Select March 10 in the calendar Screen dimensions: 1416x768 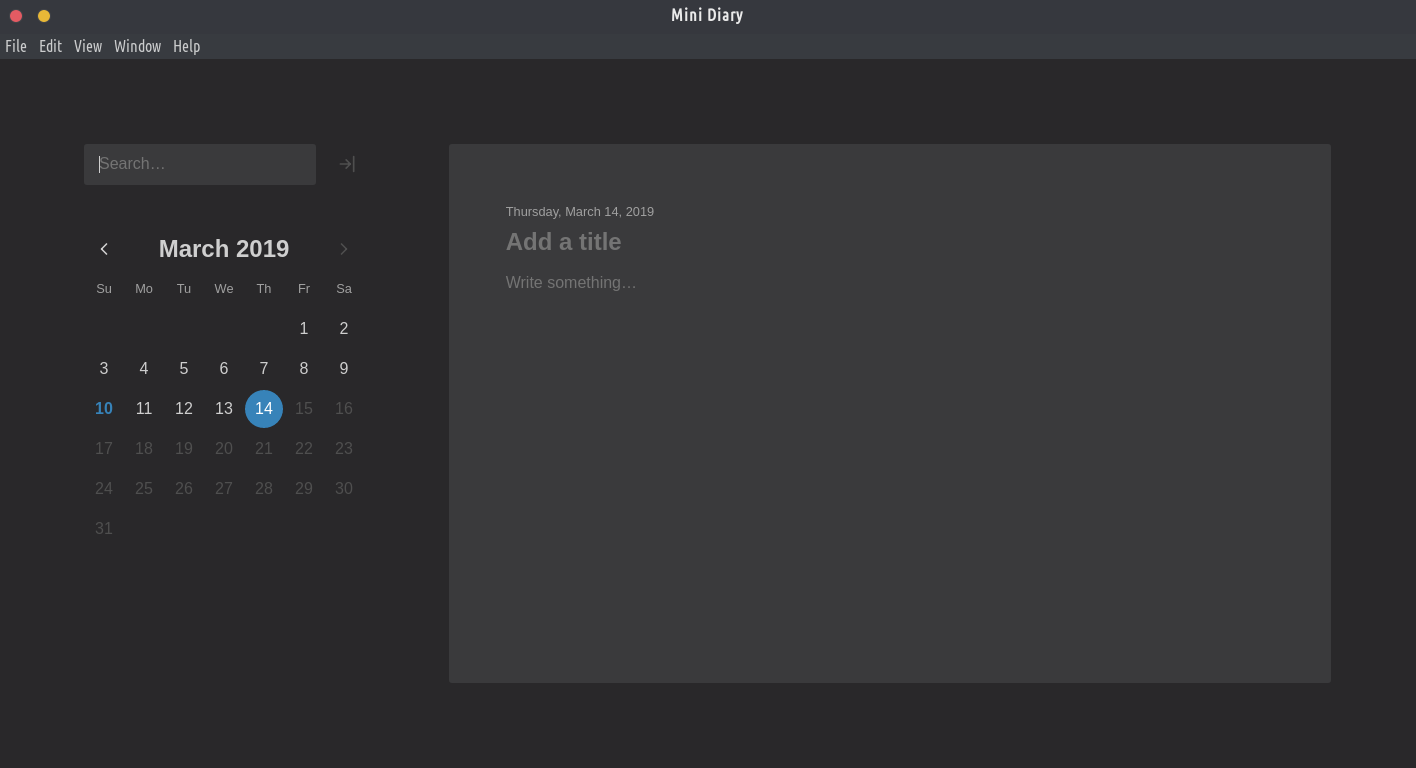pos(104,409)
